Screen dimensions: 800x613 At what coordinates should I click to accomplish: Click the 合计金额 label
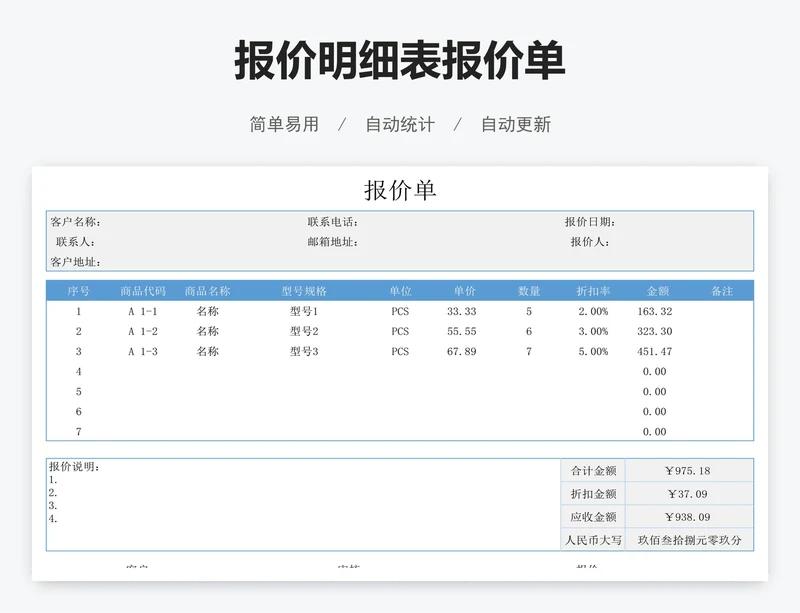click(x=593, y=471)
